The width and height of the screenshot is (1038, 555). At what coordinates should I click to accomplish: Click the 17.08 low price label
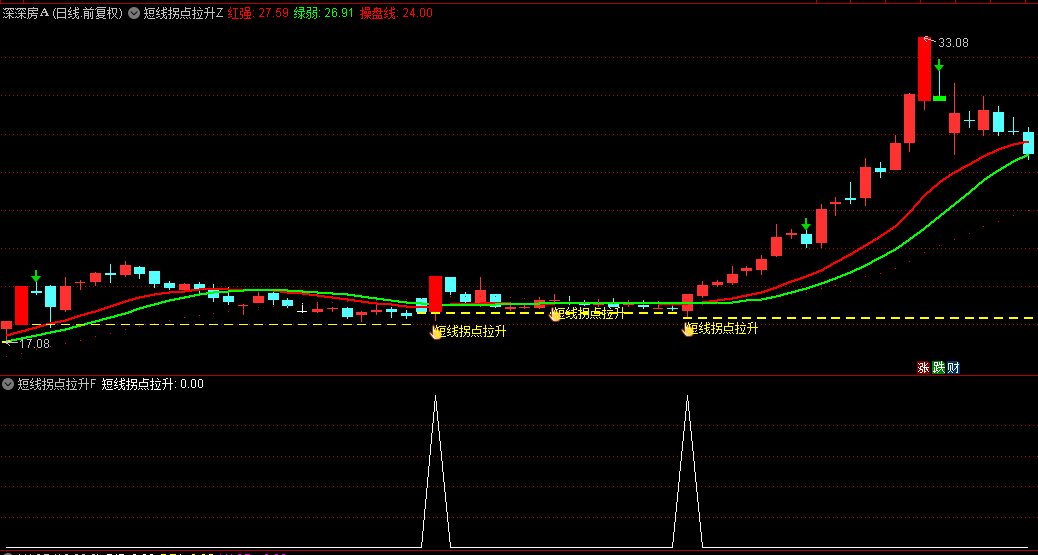pos(35,344)
